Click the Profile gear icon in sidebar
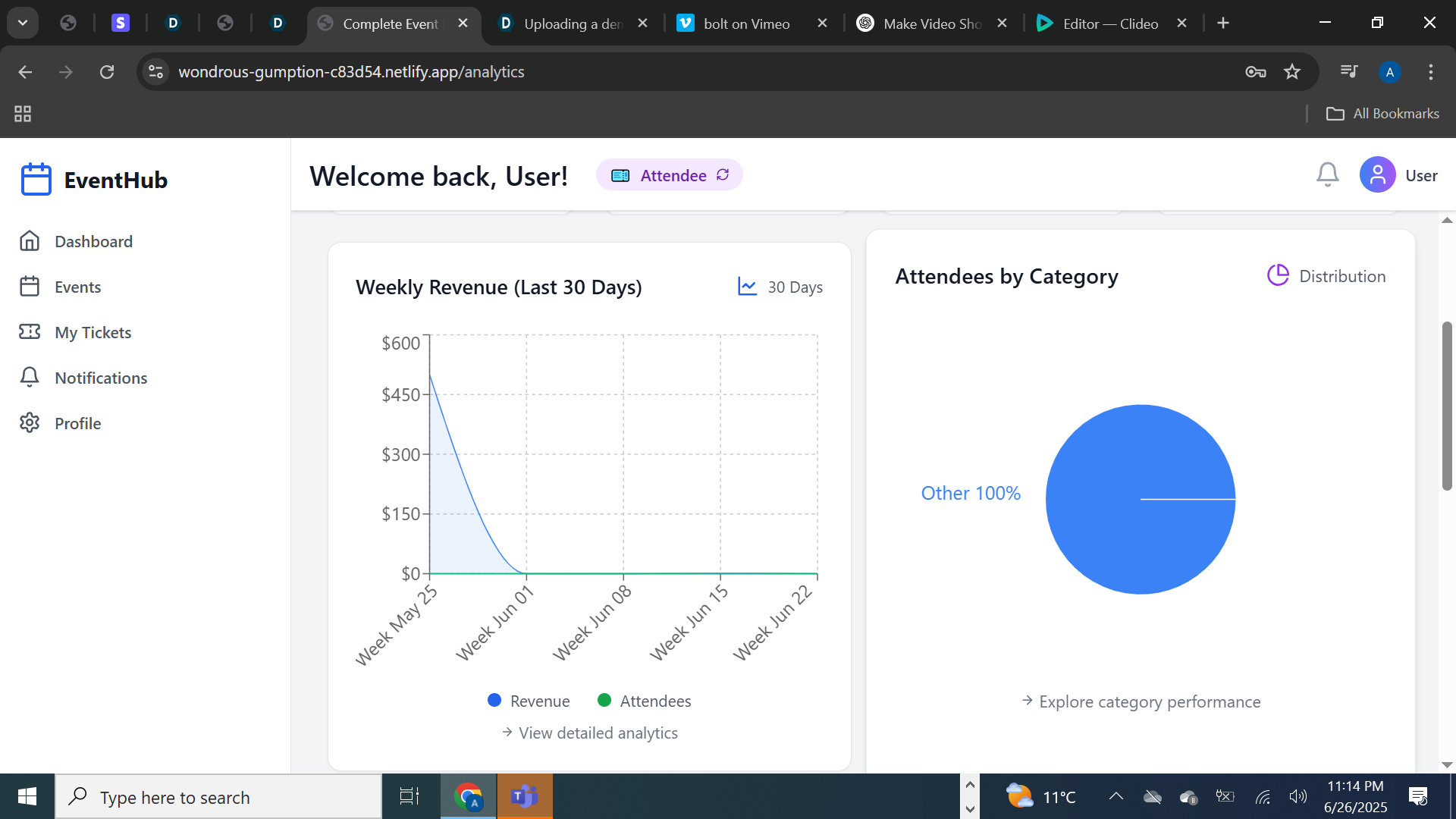The height and width of the screenshot is (819, 1456). [30, 423]
